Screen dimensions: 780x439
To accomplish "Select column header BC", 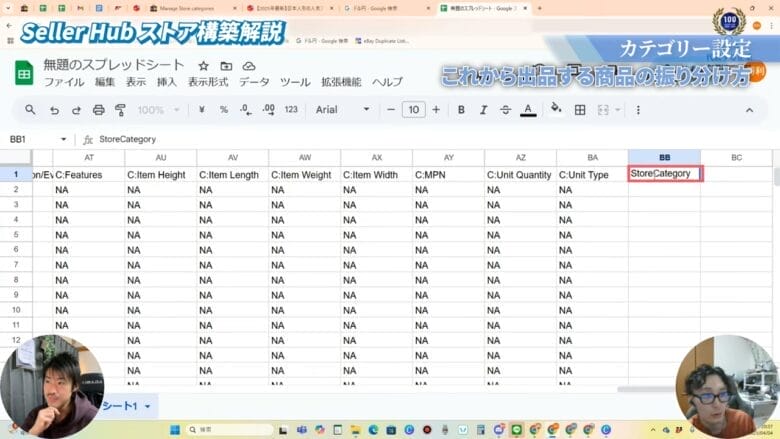I will click(736, 158).
